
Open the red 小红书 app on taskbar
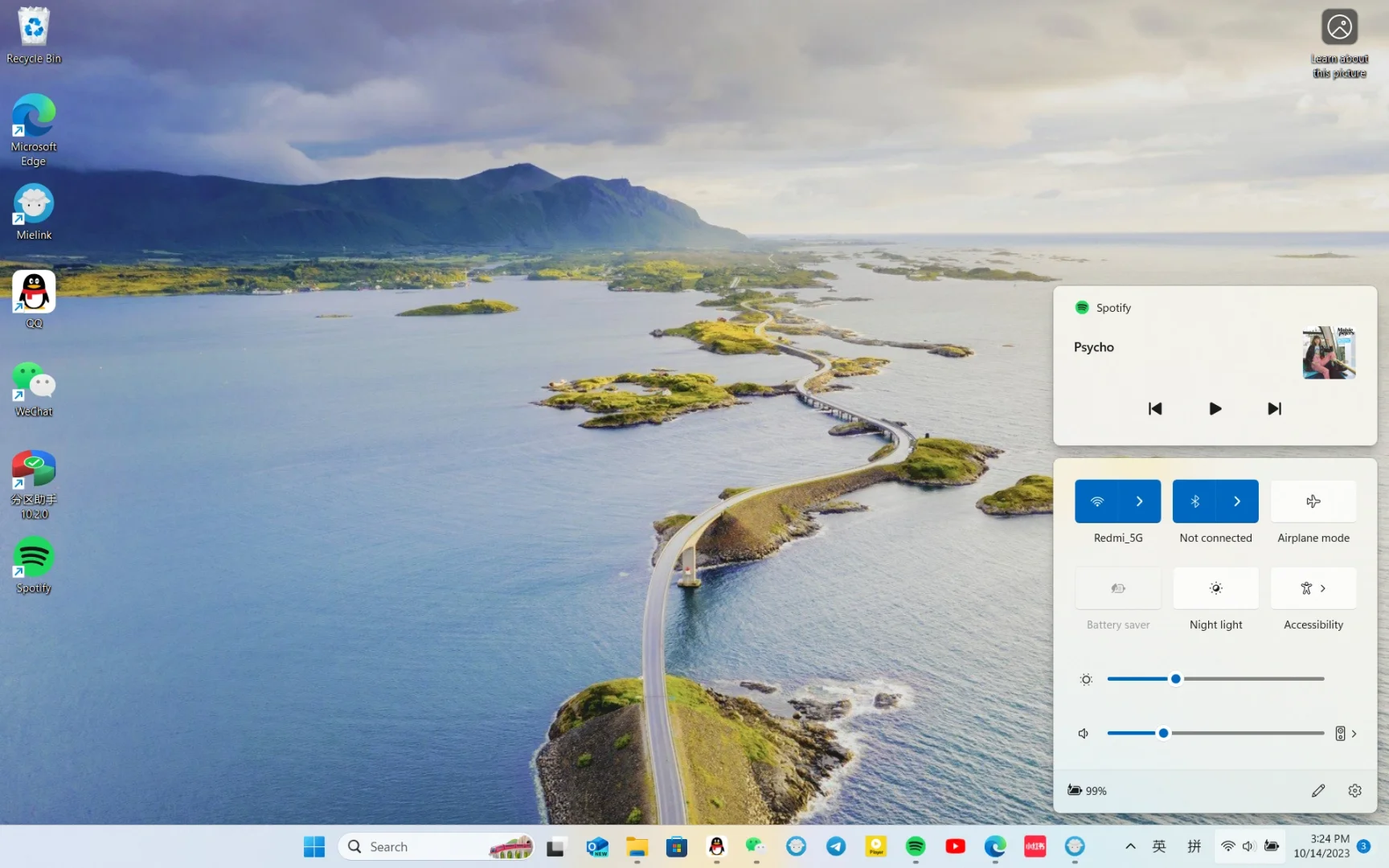1035,846
